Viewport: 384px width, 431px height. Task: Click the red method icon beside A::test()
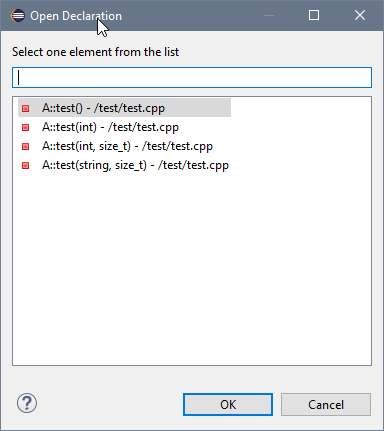[26, 108]
